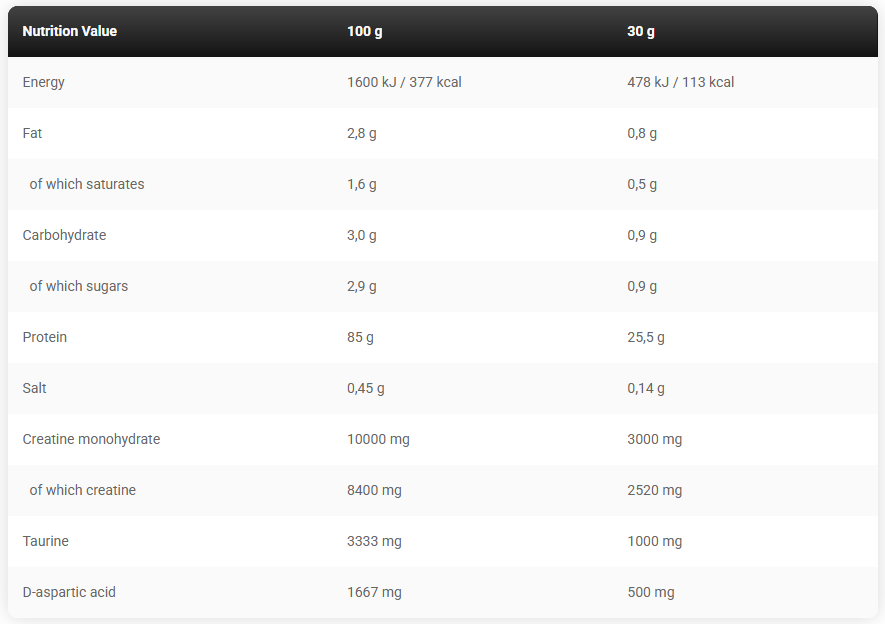Select the Carbohydrate row label
Viewport: 885px width, 624px height.
tap(64, 235)
